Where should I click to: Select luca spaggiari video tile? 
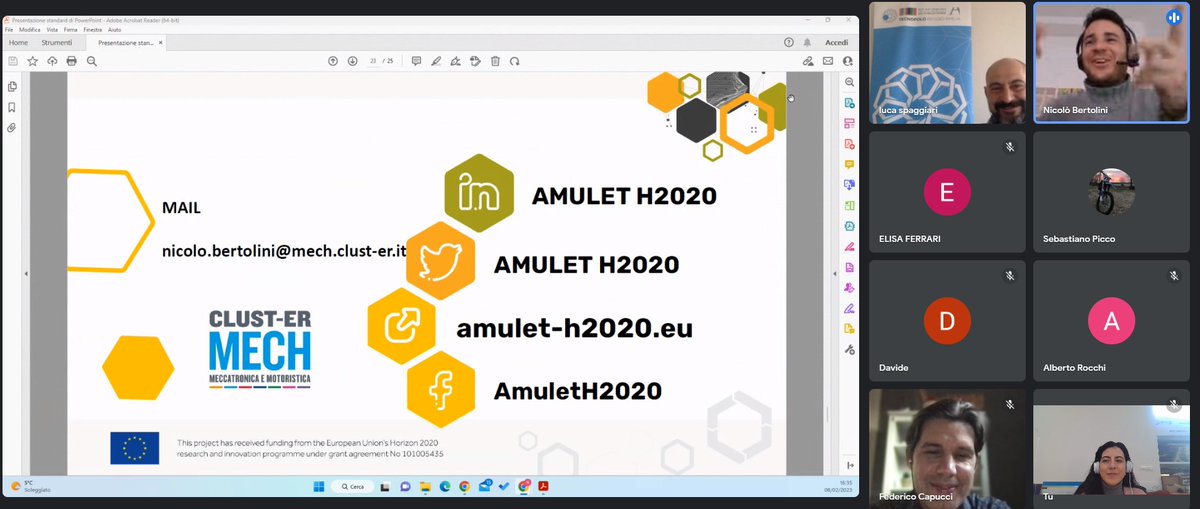tap(947, 63)
